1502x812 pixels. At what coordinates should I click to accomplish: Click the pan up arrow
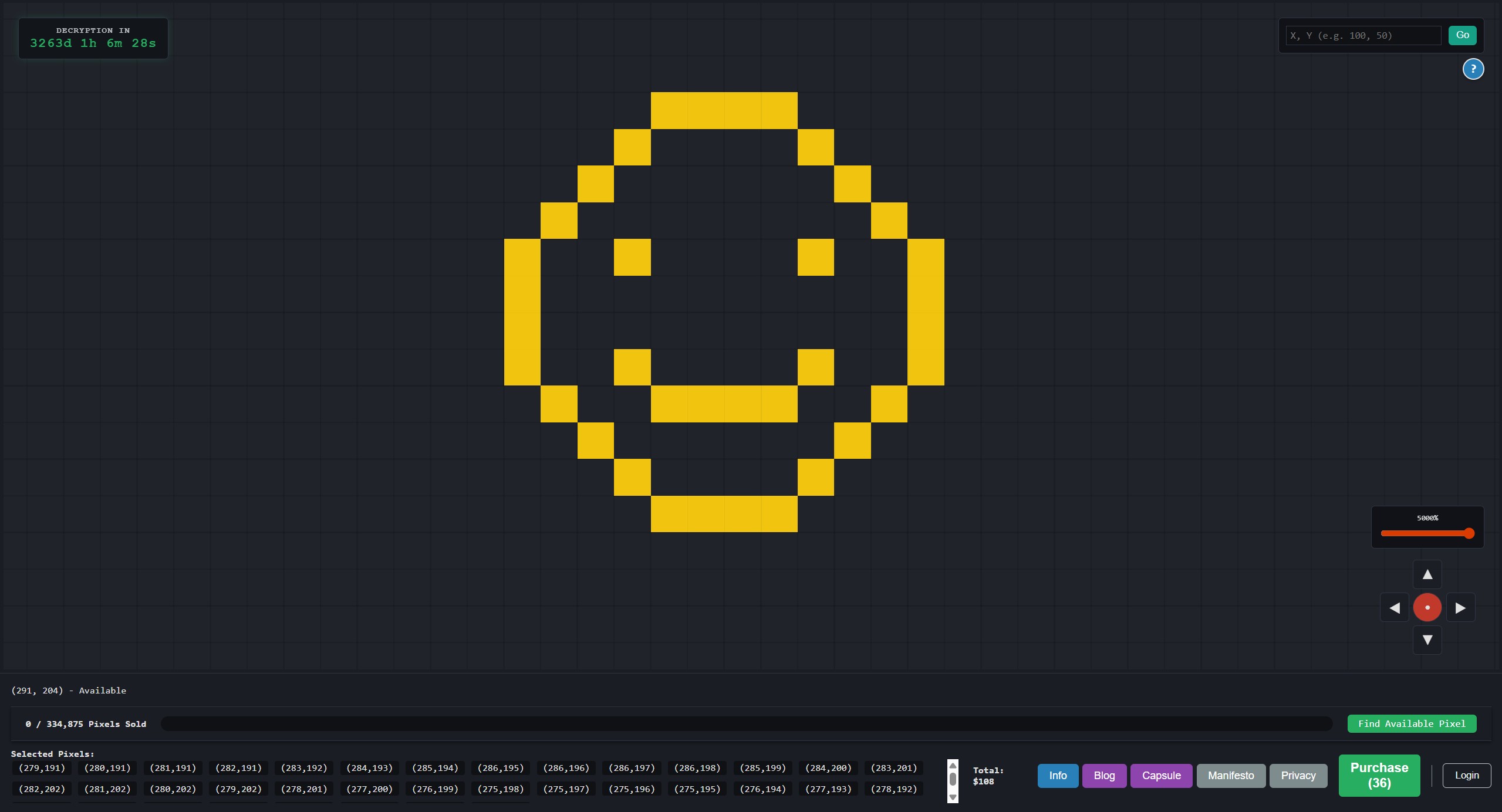click(x=1427, y=574)
